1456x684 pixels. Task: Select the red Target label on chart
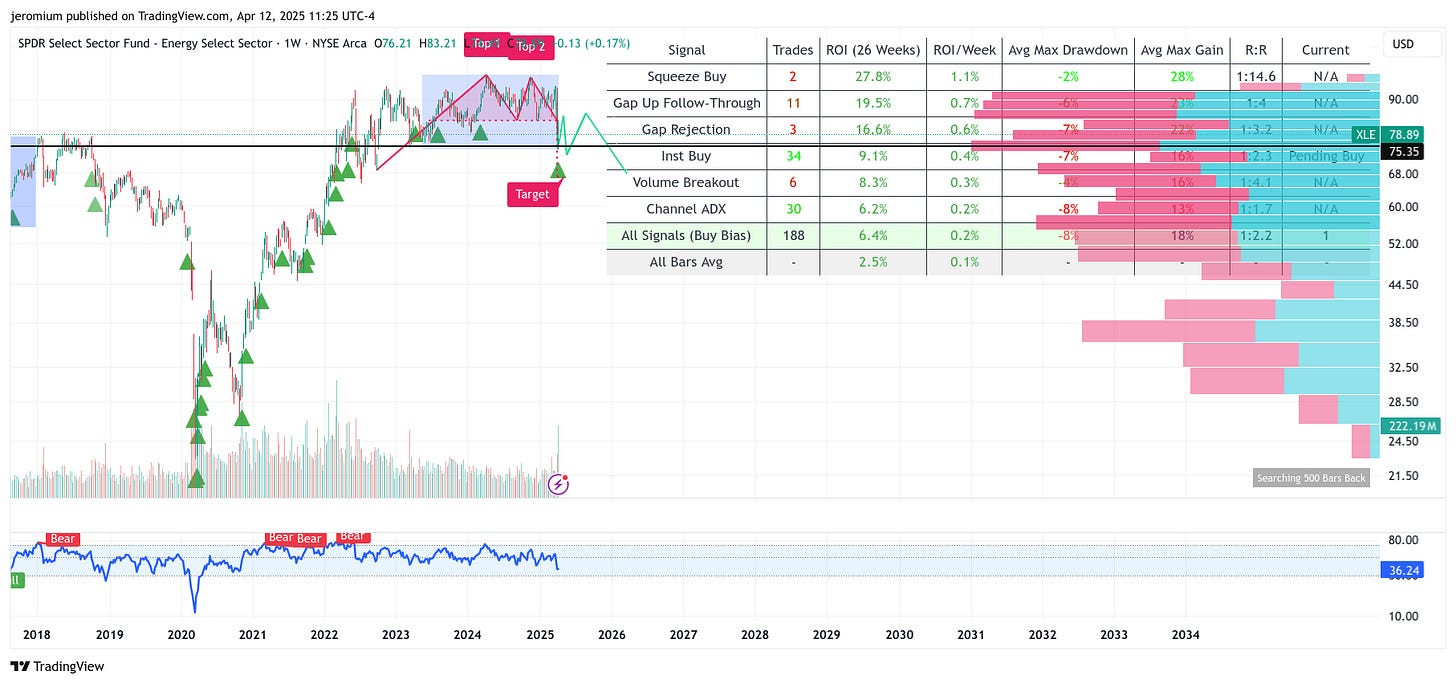pos(532,194)
